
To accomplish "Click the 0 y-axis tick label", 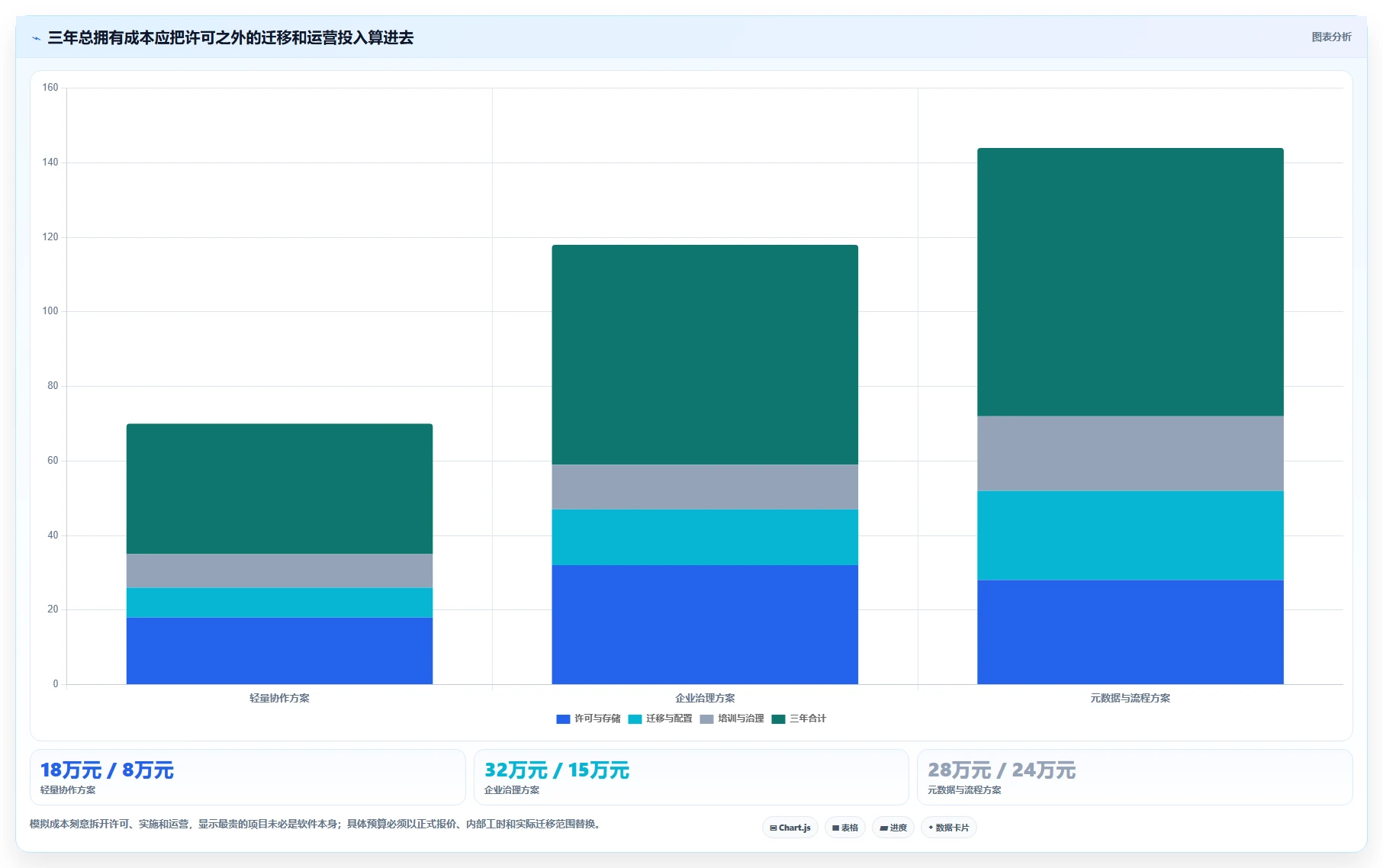I will 56,684.
